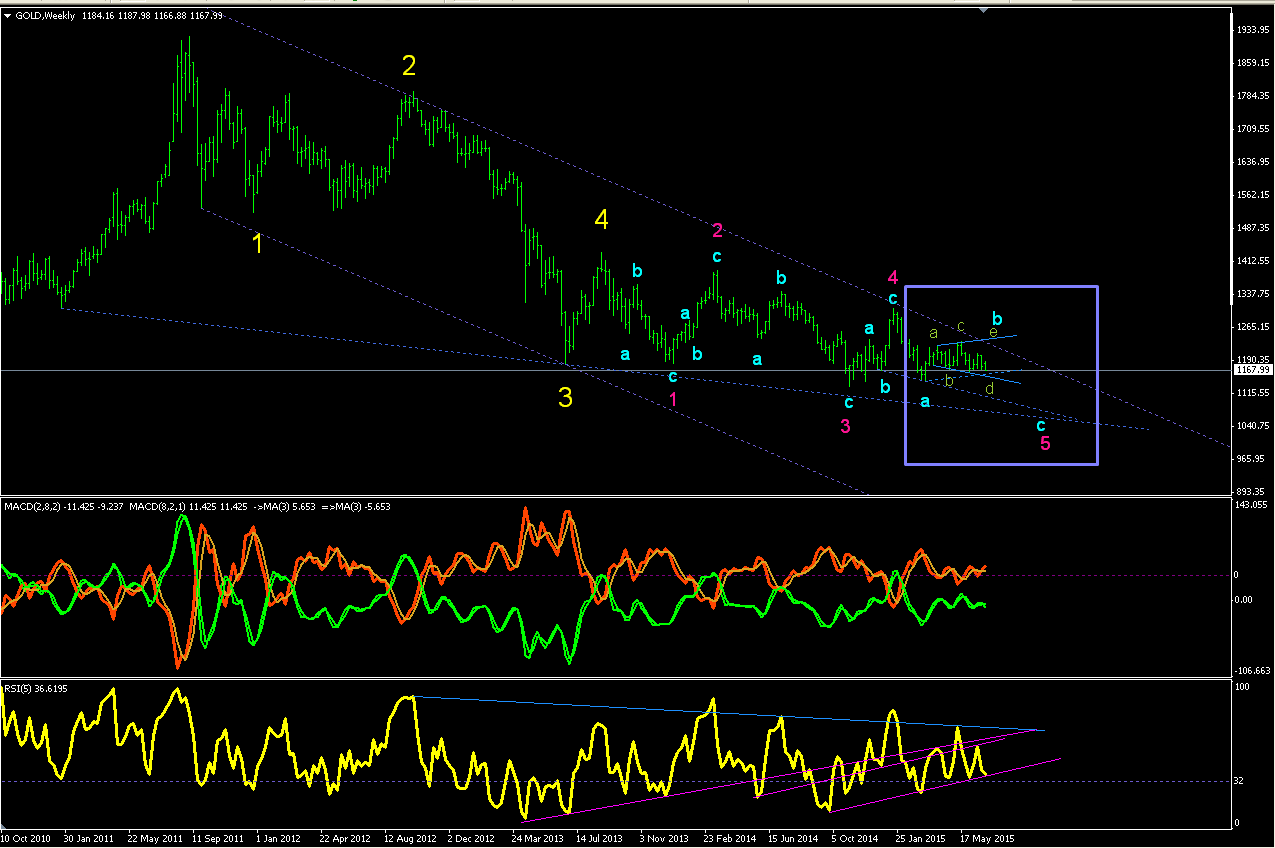Click the 22 Apr 2012 date label
This screenshot has width=1275, height=848.
(x=346, y=839)
